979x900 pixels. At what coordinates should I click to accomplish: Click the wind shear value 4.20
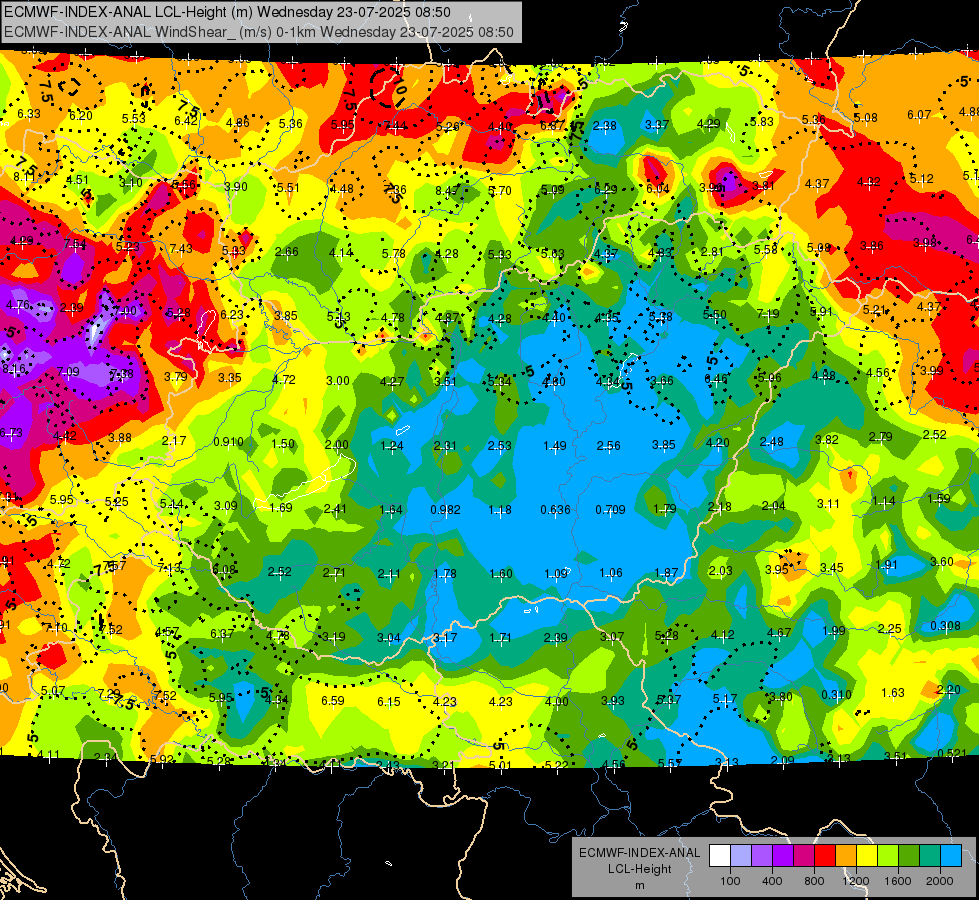pos(717,443)
